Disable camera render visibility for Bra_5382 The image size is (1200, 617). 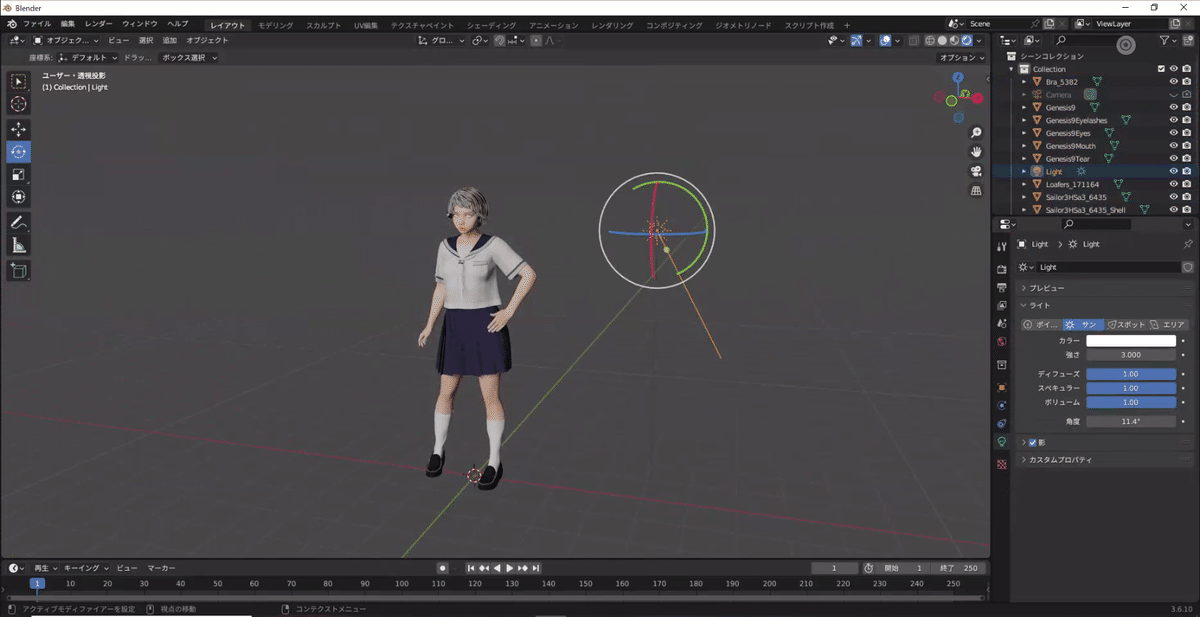[x=1186, y=81]
